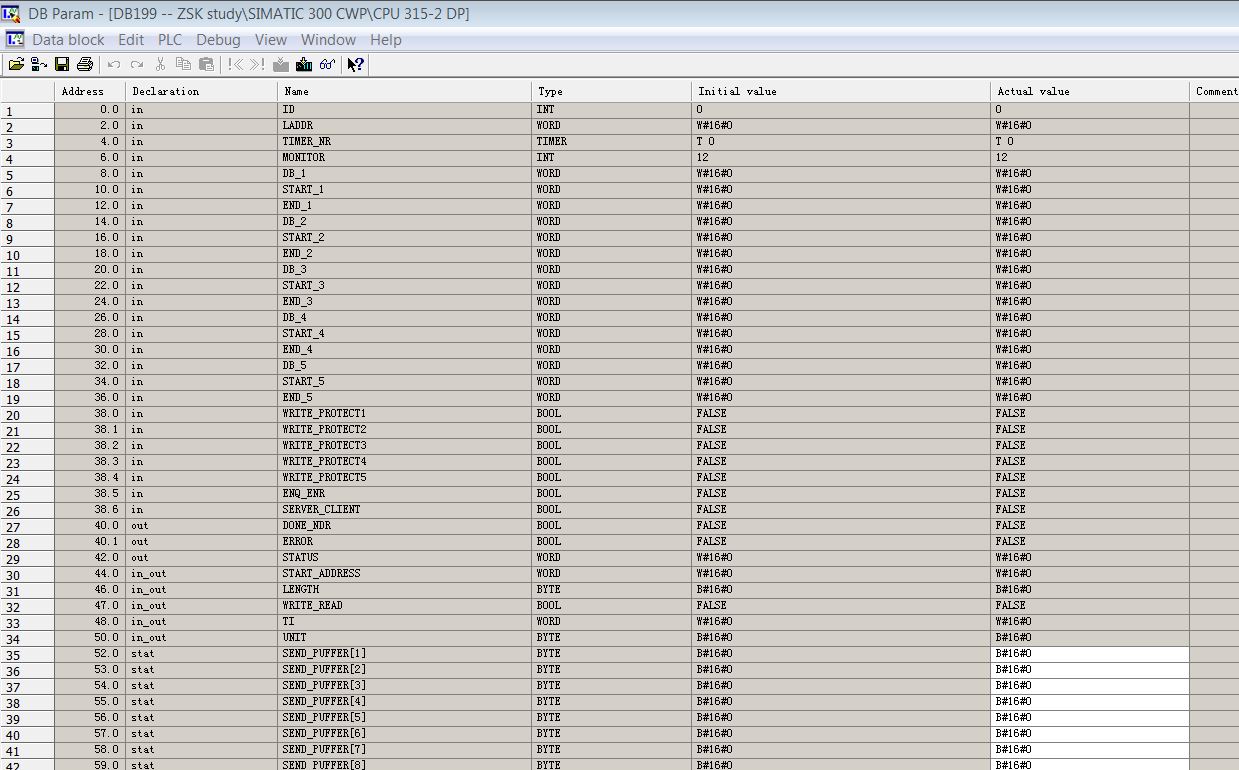Toggle Monitor with the glasses icon
The height and width of the screenshot is (770, 1239).
[327, 64]
